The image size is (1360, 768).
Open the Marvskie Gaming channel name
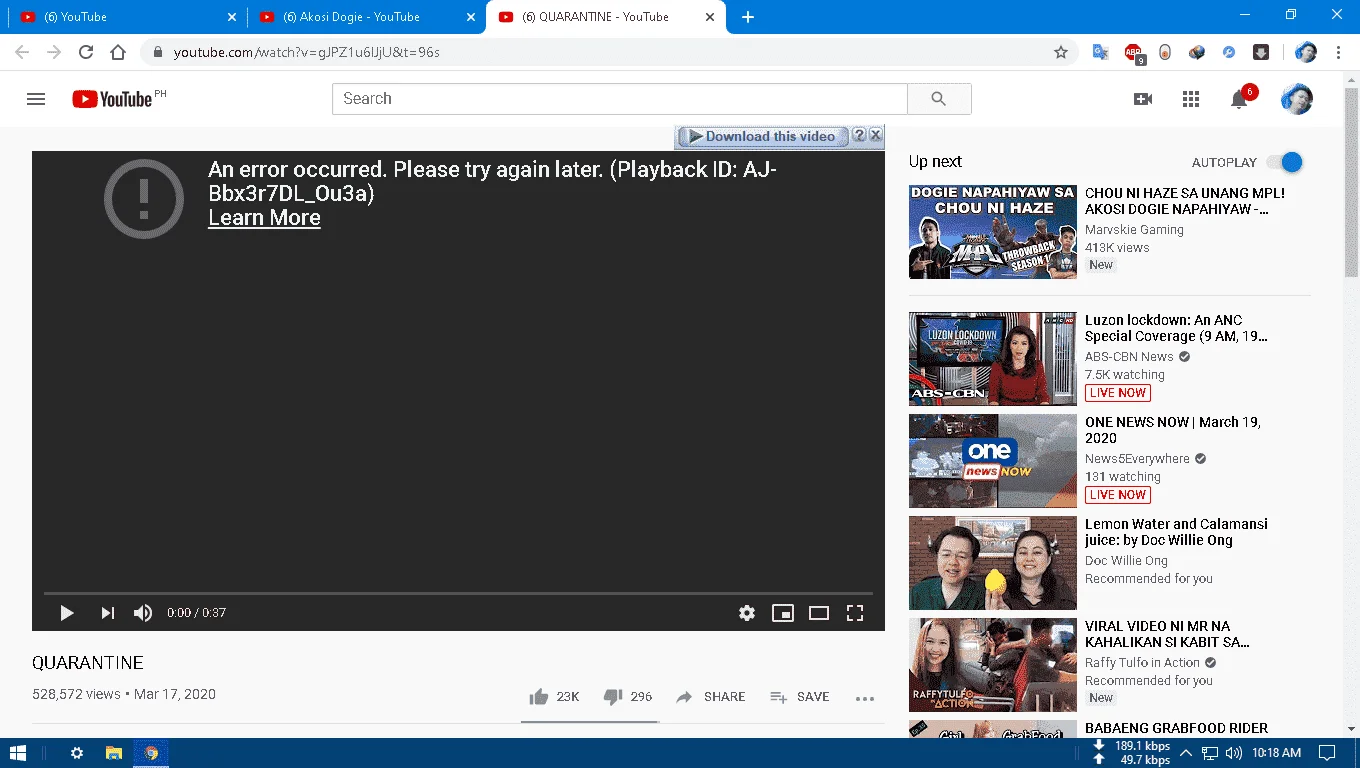(1134, 230)
